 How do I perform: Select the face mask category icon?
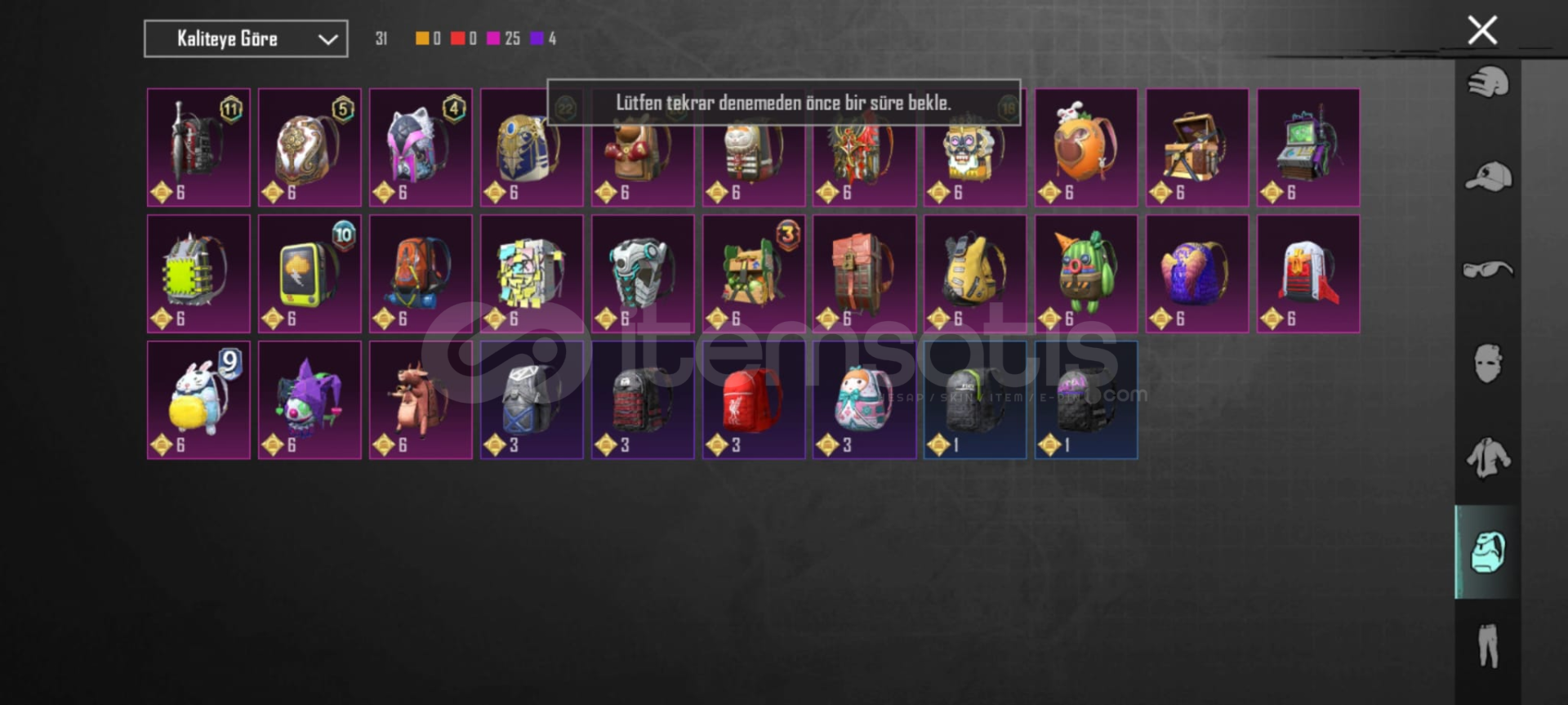(x=1487, y=364)
